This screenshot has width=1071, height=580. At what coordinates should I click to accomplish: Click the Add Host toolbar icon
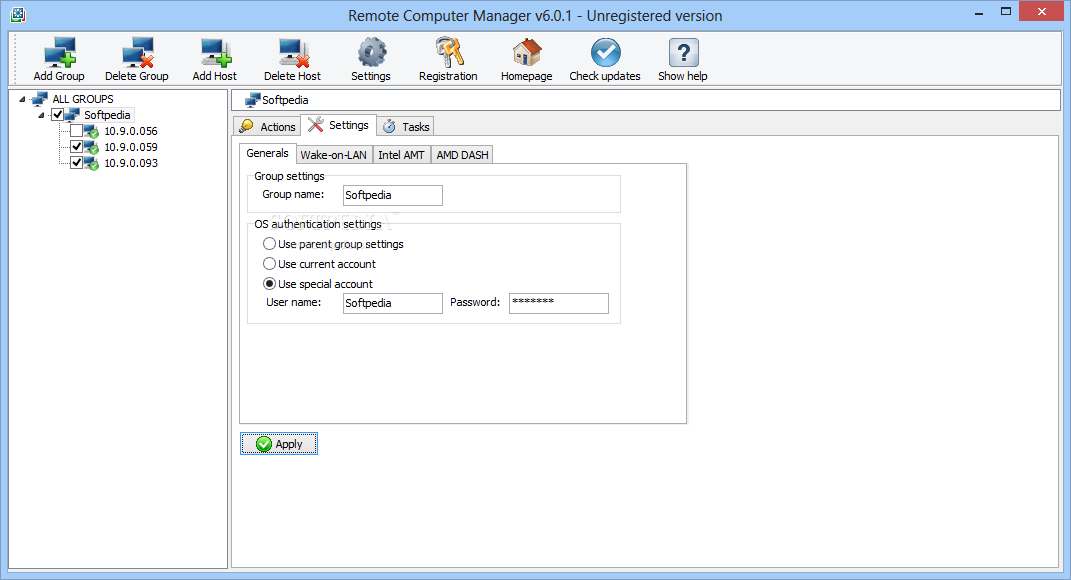[215, 53]
